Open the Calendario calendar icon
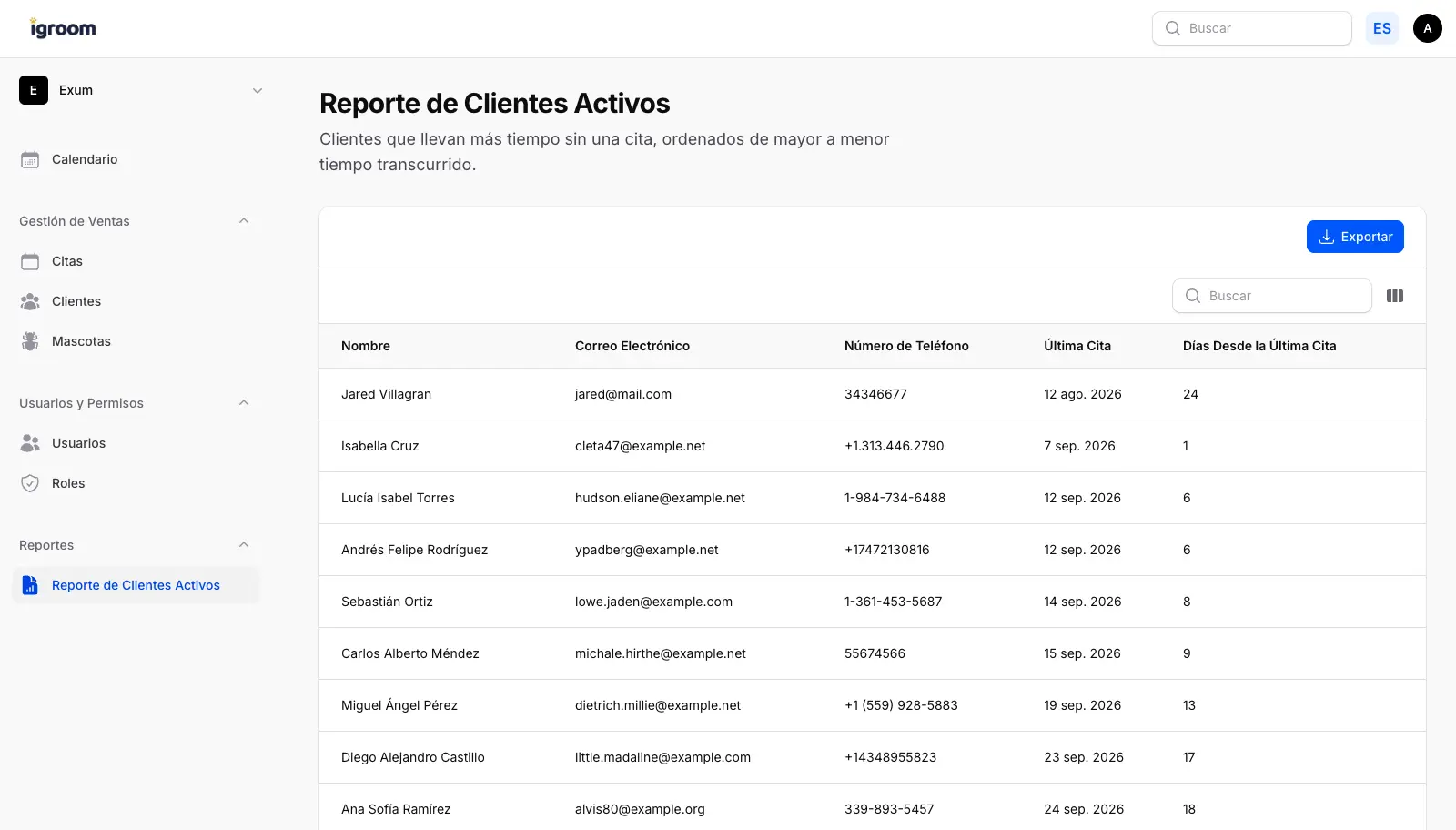This screenshot has width=1456, height=830. [x=30, y=159]
